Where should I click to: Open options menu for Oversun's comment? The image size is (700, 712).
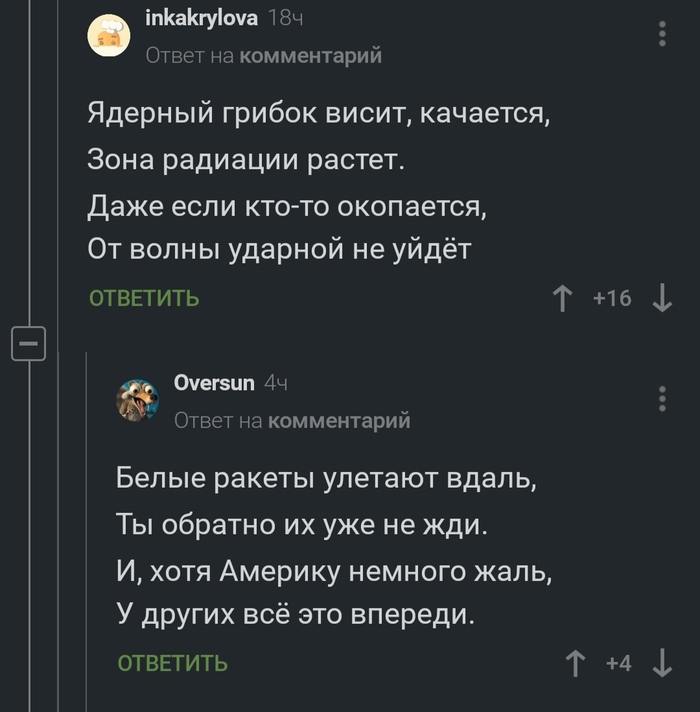click(x=662, y=399)
